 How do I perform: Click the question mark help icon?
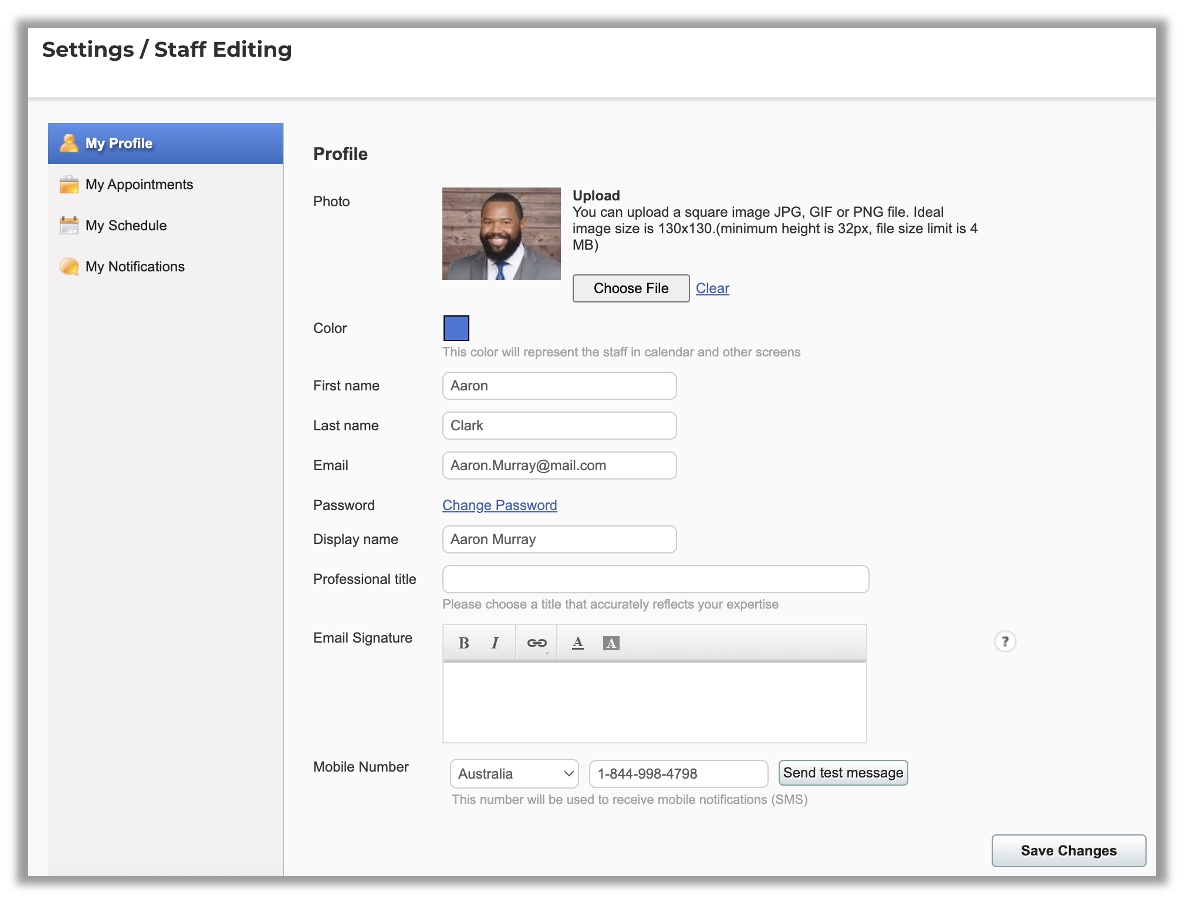coord(1004,642)
